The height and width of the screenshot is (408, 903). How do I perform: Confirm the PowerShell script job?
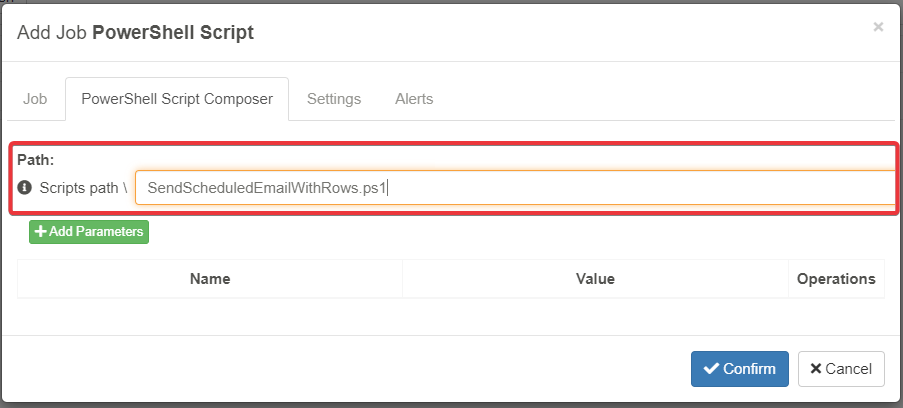pyautogui.click(x=740, y=369)
